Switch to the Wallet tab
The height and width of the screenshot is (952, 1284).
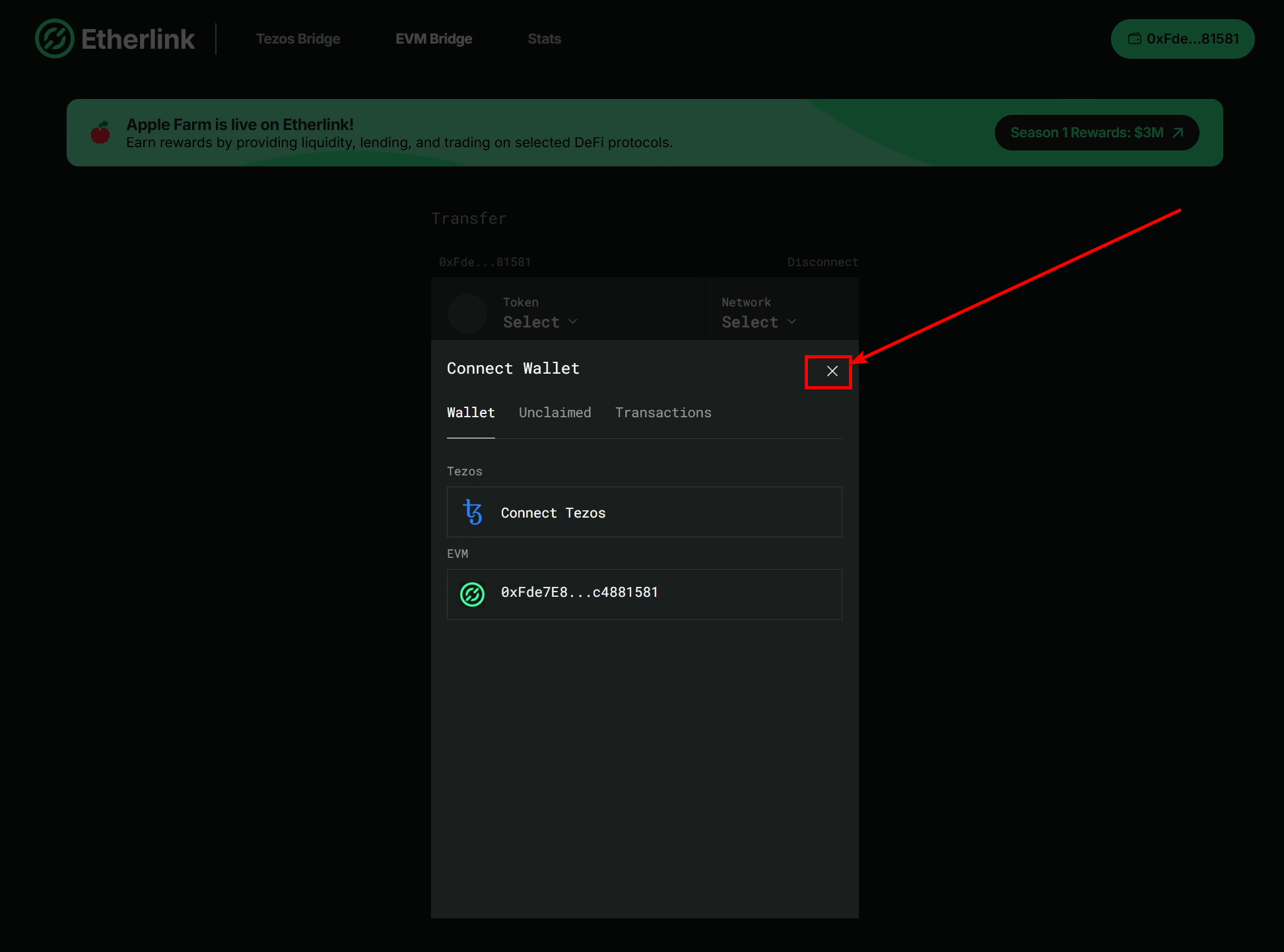[x=471, y=413]
